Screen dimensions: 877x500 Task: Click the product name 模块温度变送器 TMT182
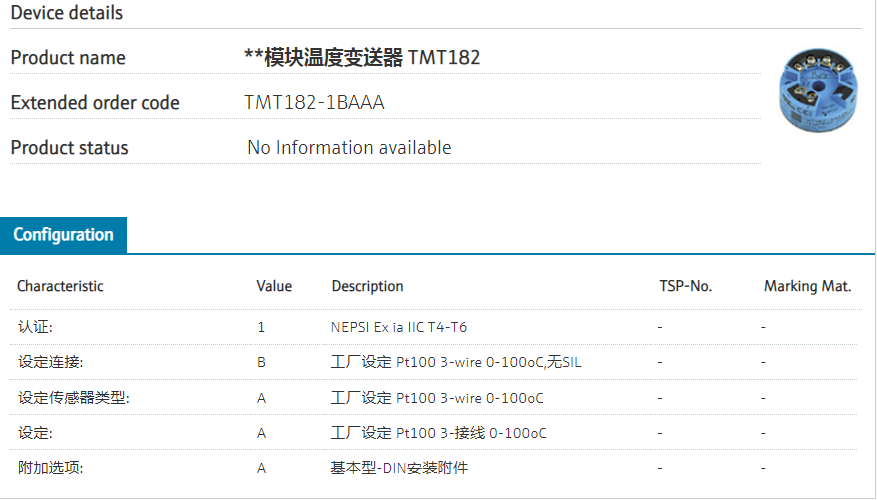[x=362, y=58]
